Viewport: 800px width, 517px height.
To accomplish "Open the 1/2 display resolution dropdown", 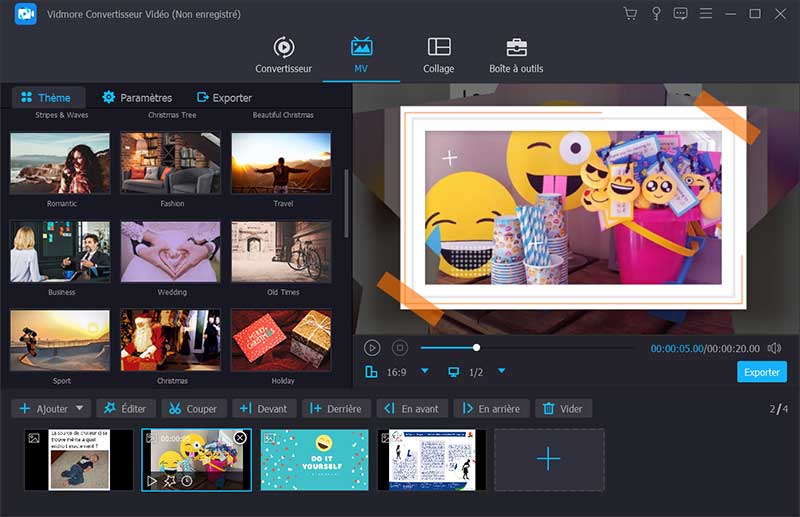I will tap(502, 372).
